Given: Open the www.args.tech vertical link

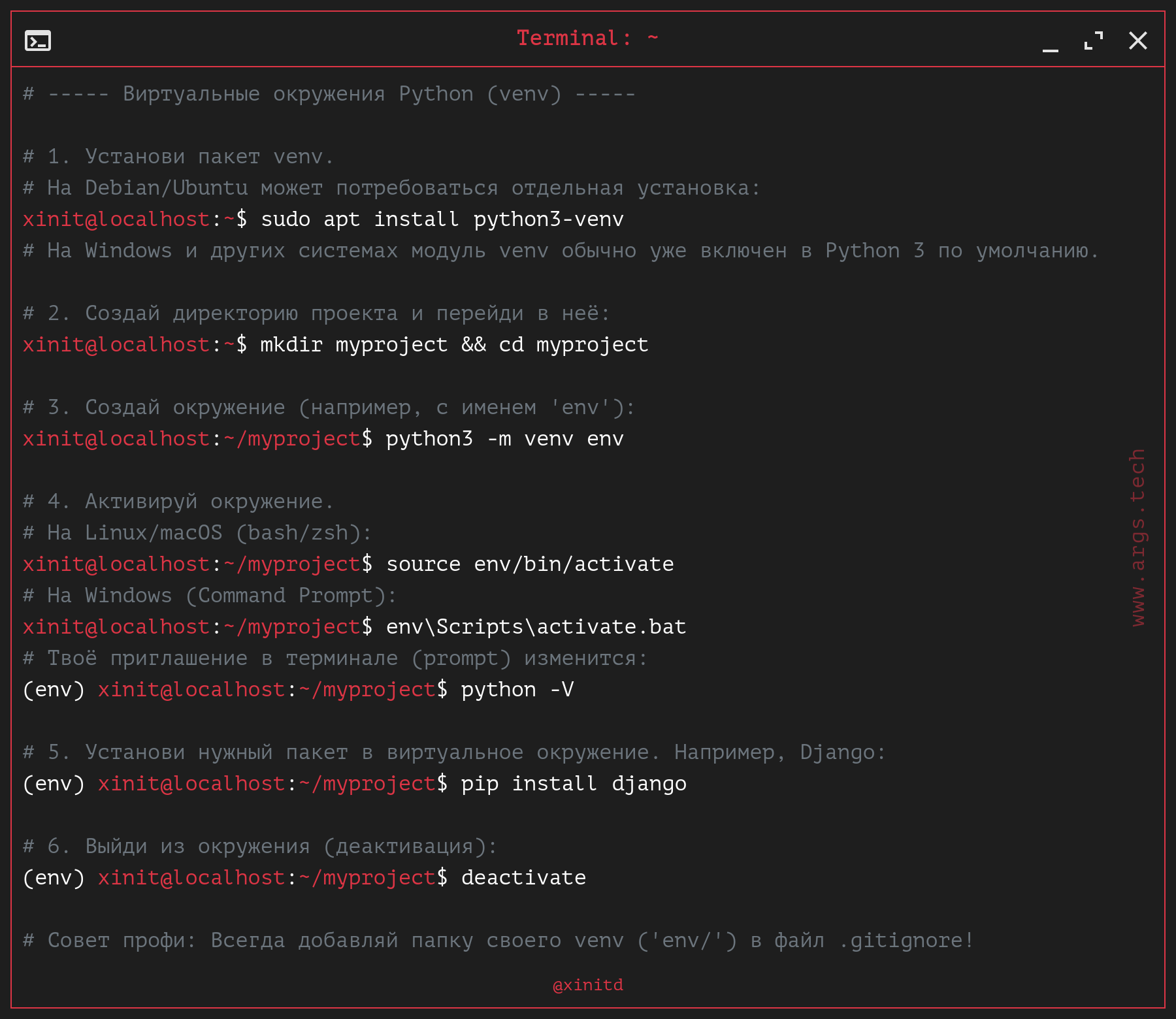Looking at the screenshot, I should [x=1137, y=537].
